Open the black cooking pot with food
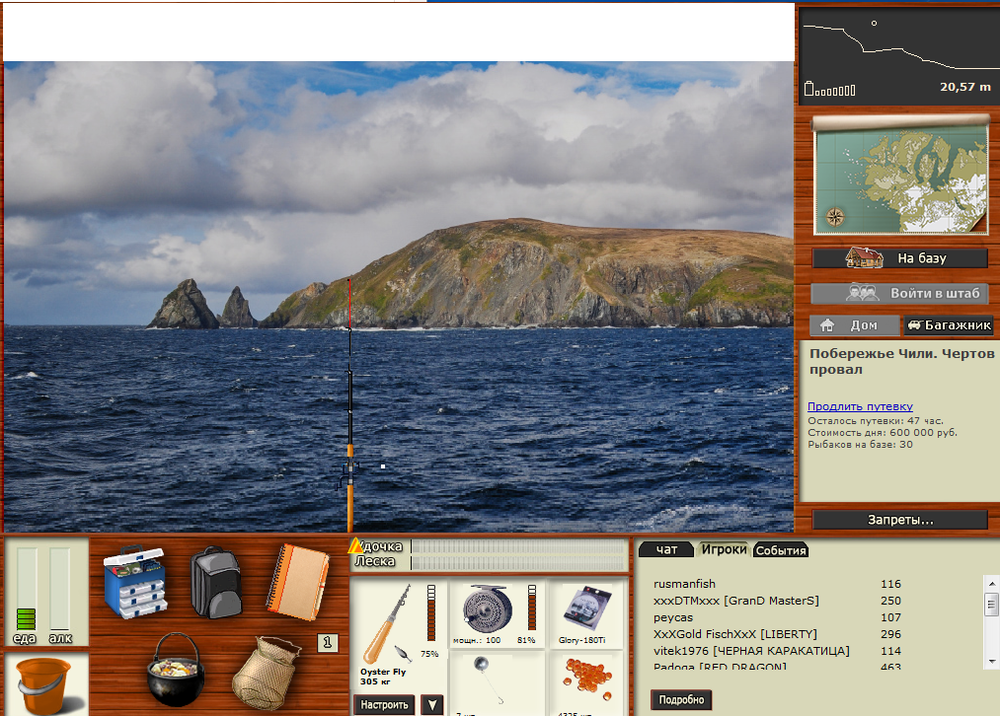Viewport: 1000px width, 716px height. click(175, 669)
